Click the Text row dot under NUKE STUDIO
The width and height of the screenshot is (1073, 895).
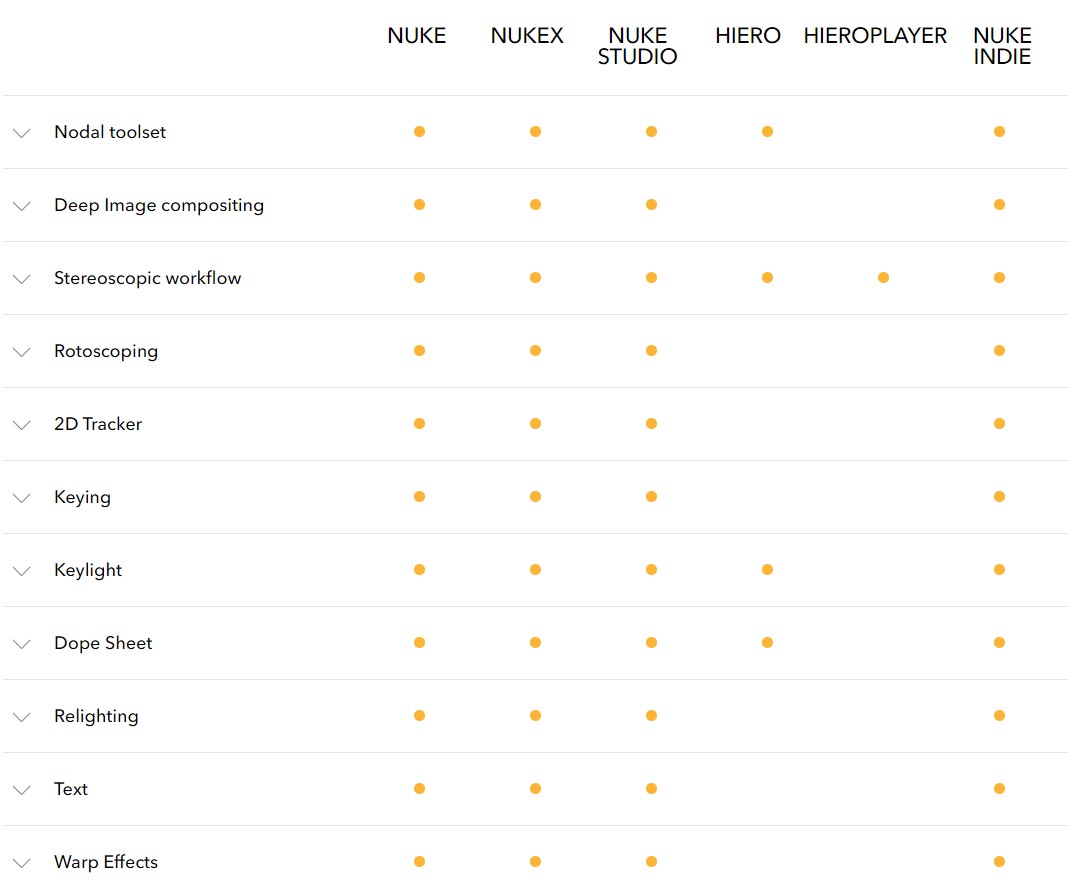pyautogui.click(x=651, y=788)
